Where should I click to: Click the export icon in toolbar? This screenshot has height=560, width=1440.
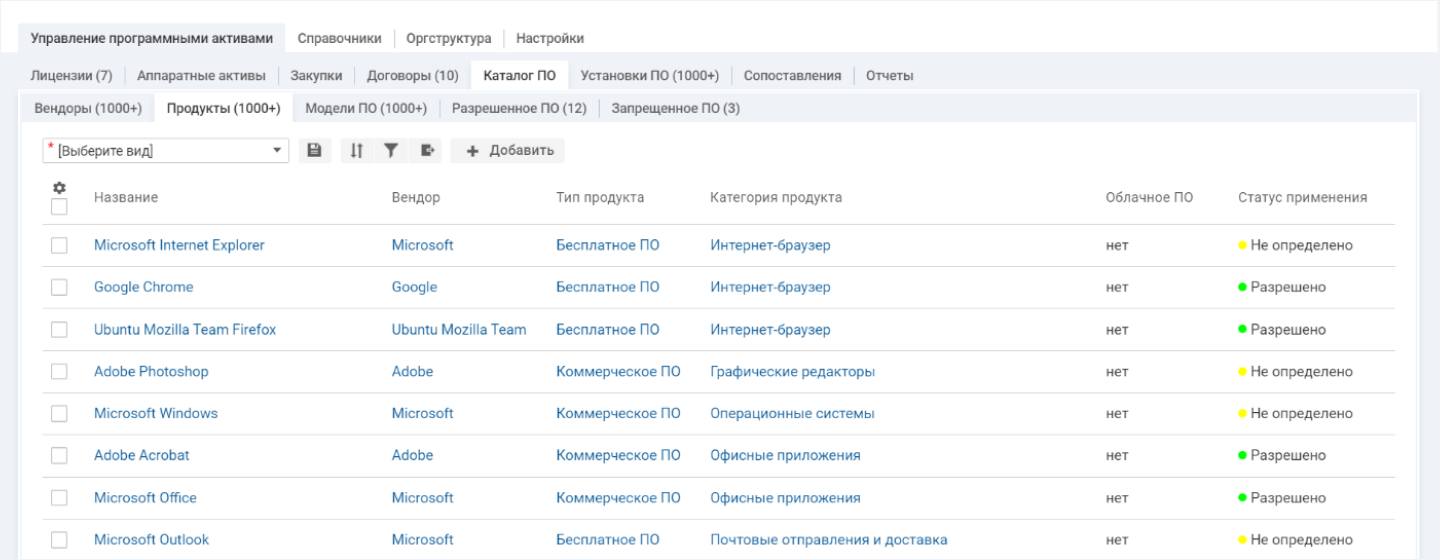tap(427, 150)
